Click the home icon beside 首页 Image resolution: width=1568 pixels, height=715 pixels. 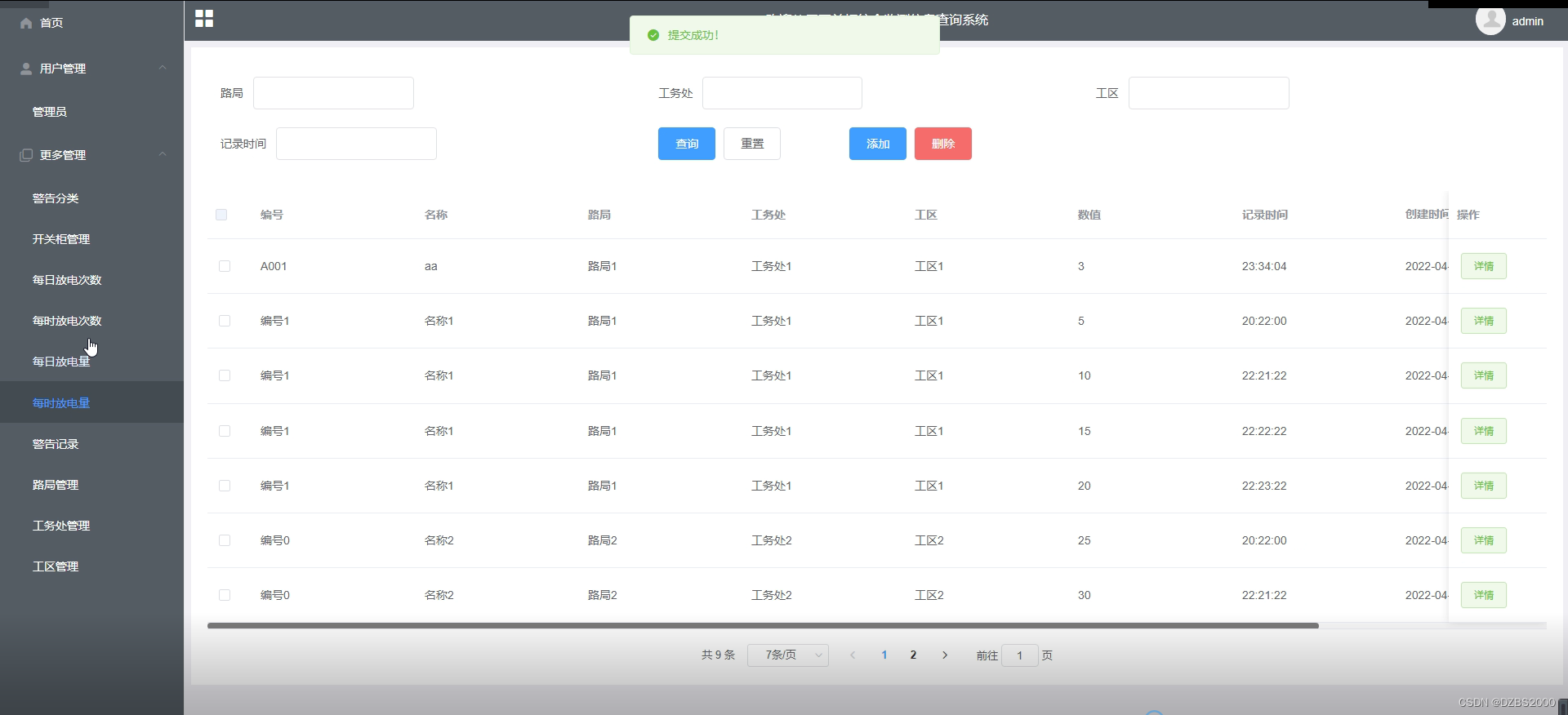click(26, 23)
